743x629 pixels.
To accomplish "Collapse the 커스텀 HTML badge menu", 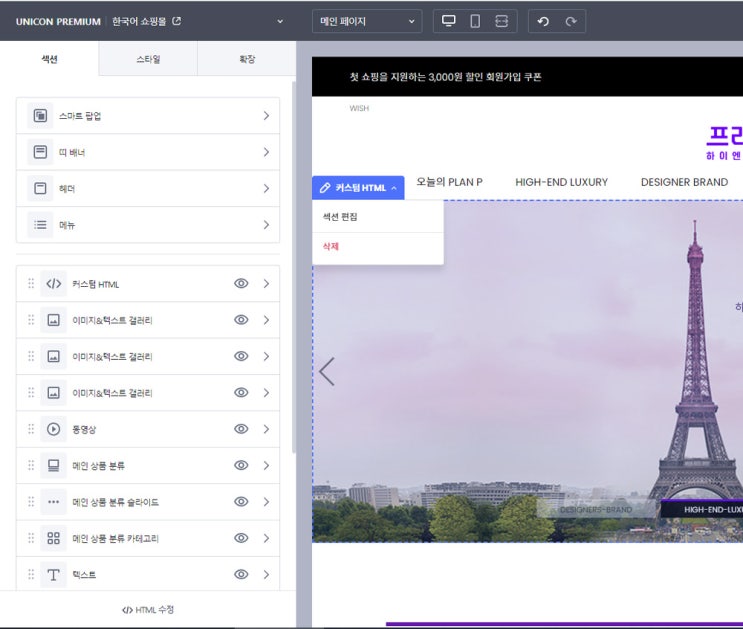I will (x=394, y=188).
